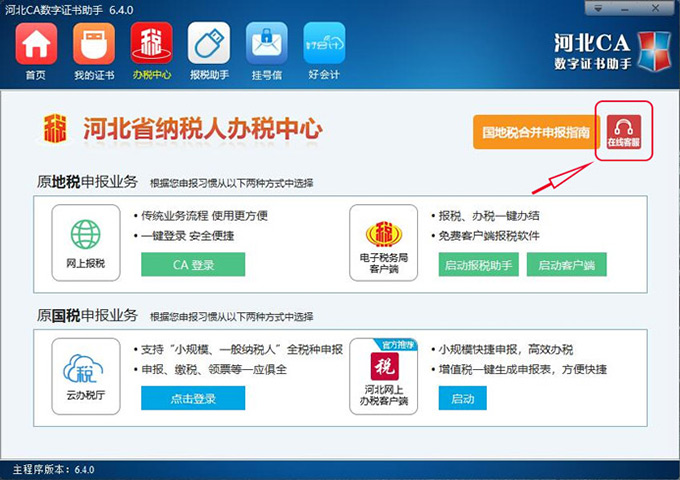
Task: Click the 原地税申报业务 heading
Action: [87, 182]
